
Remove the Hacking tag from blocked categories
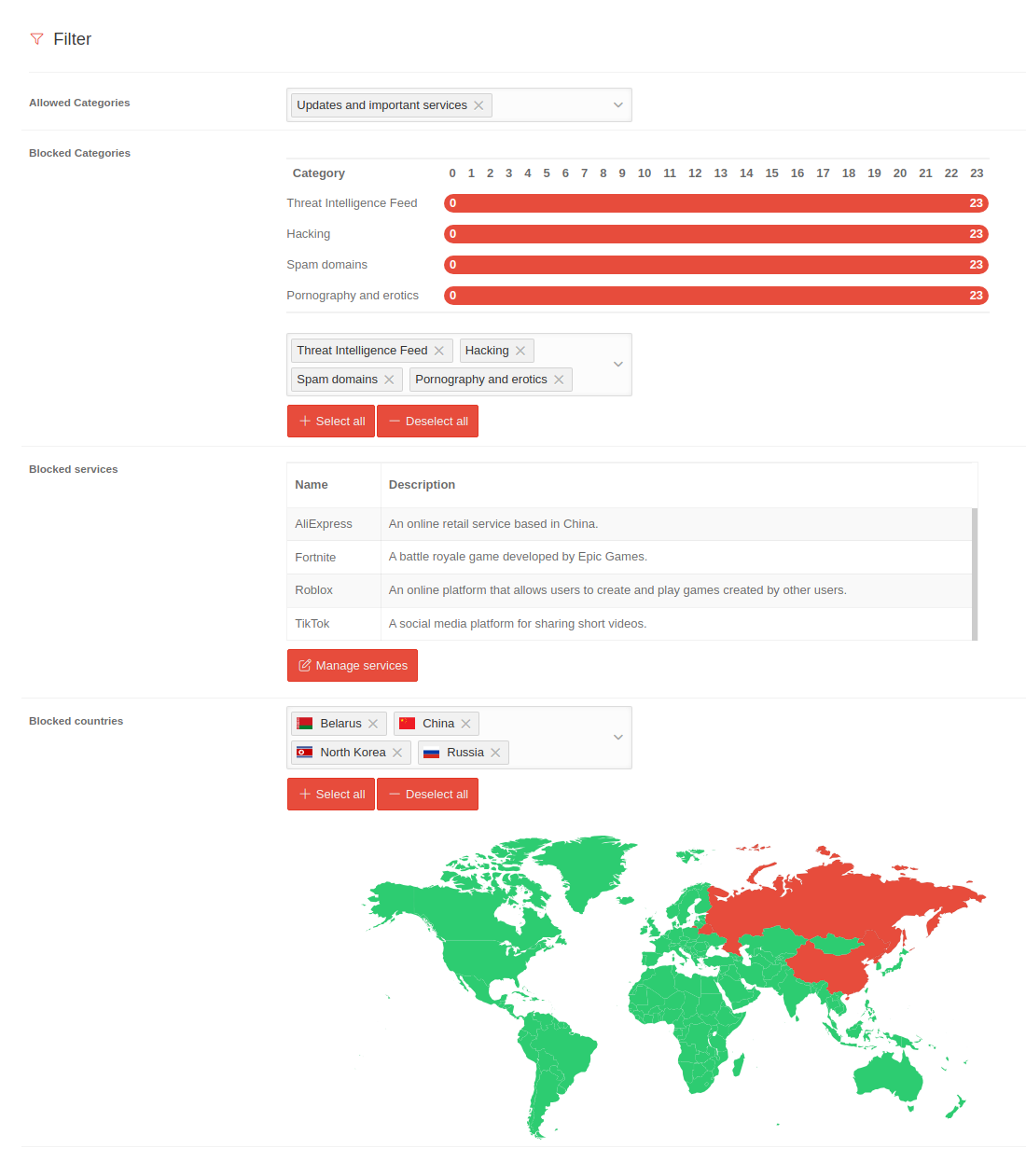pos(520,351)
